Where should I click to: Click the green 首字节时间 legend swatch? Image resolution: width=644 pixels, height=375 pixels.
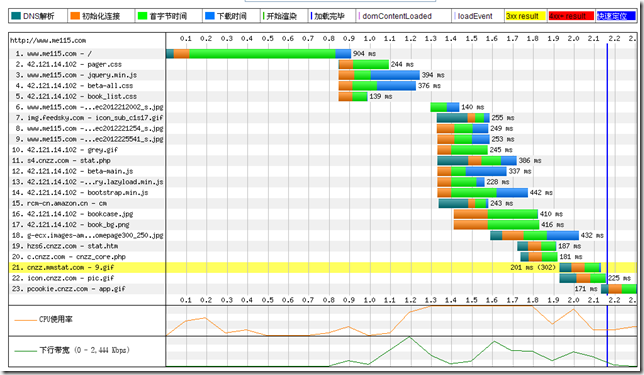142,16
